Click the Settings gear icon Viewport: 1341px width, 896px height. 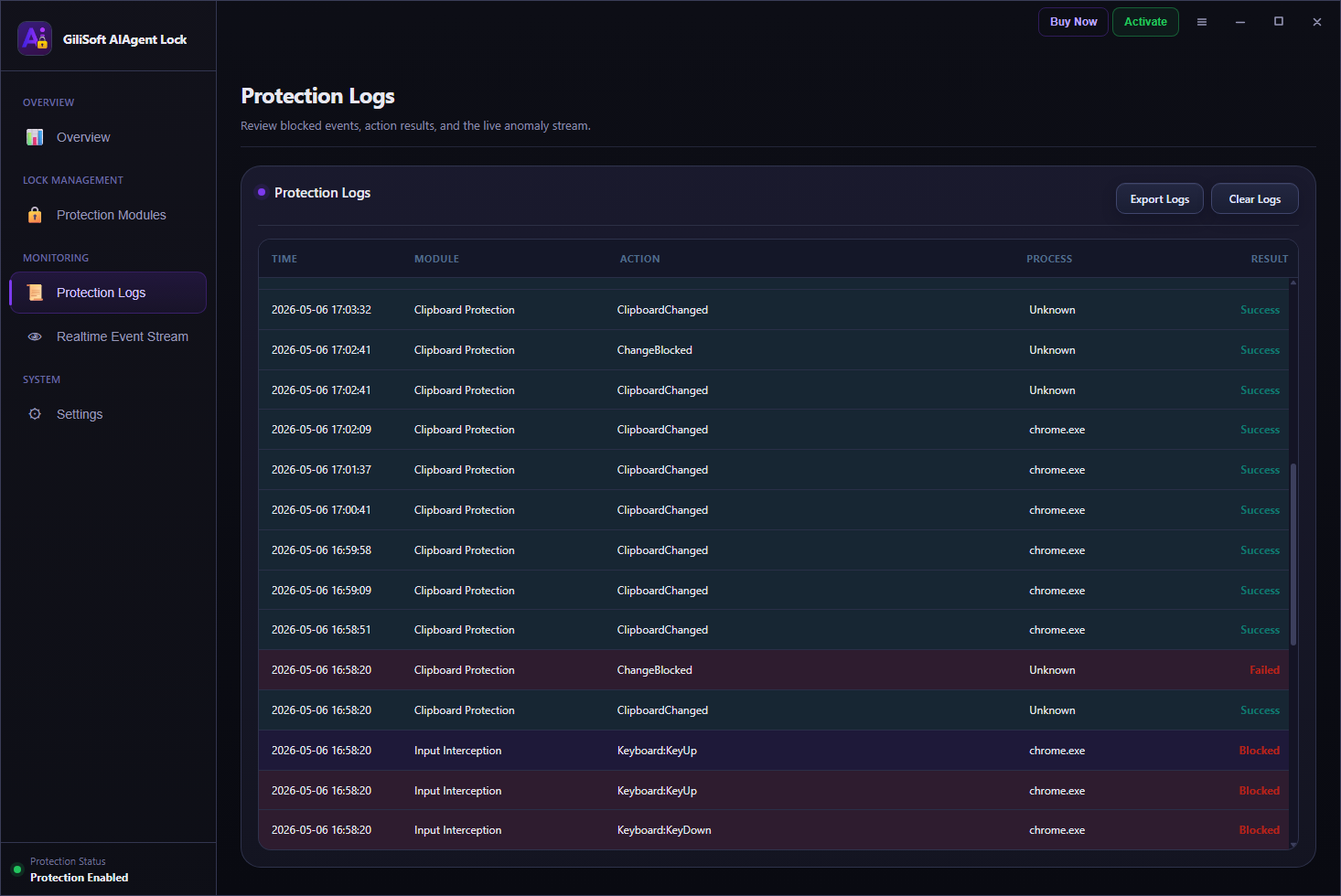click(35, 414)
